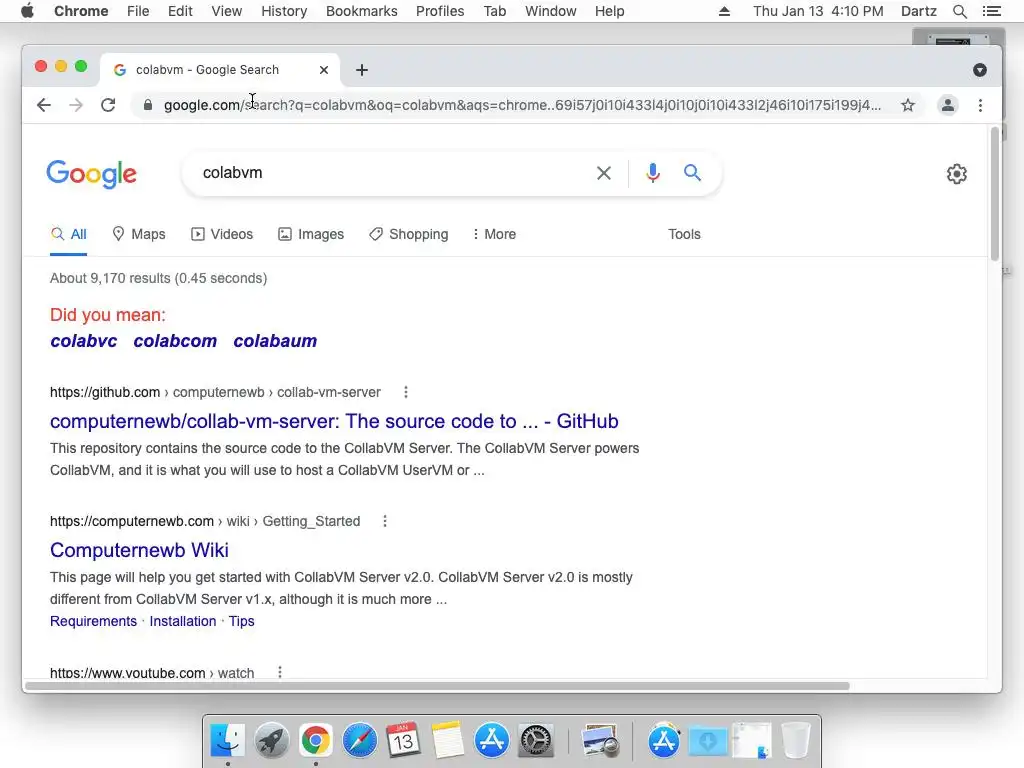Viewport: 1024px width, 768px height.
Task: Open the Installation sitelink
Action: coord(183,621)
